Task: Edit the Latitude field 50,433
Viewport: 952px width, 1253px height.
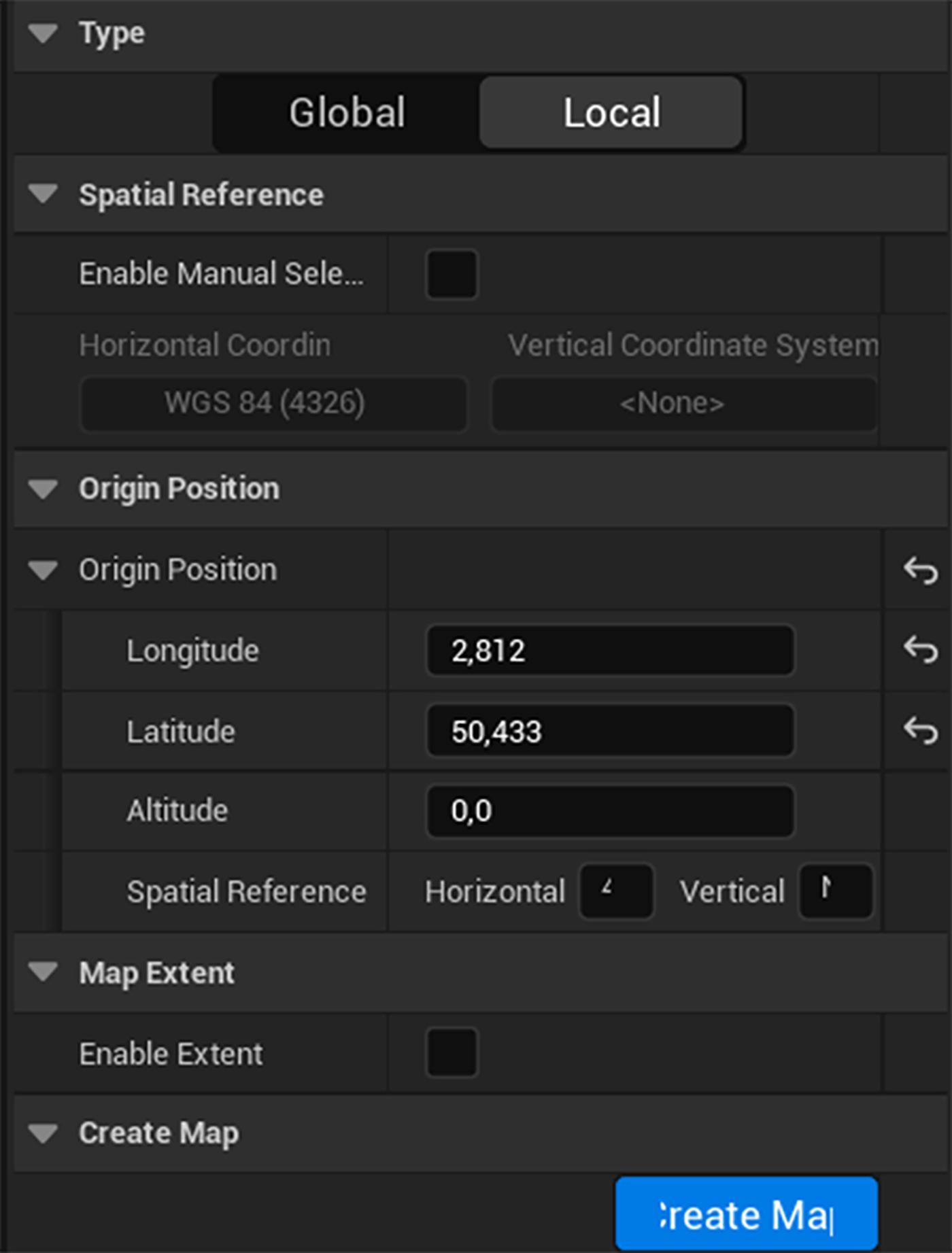Action: pyautogui.click(x=610, y=731)
